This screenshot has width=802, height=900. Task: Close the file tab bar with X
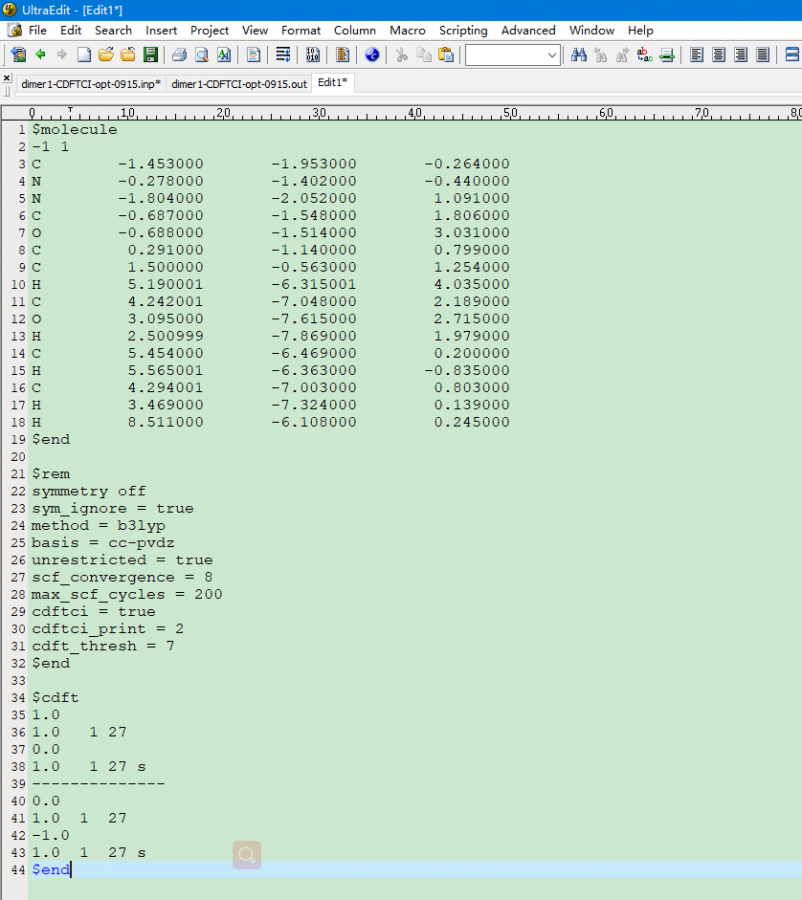pos(7,77)
